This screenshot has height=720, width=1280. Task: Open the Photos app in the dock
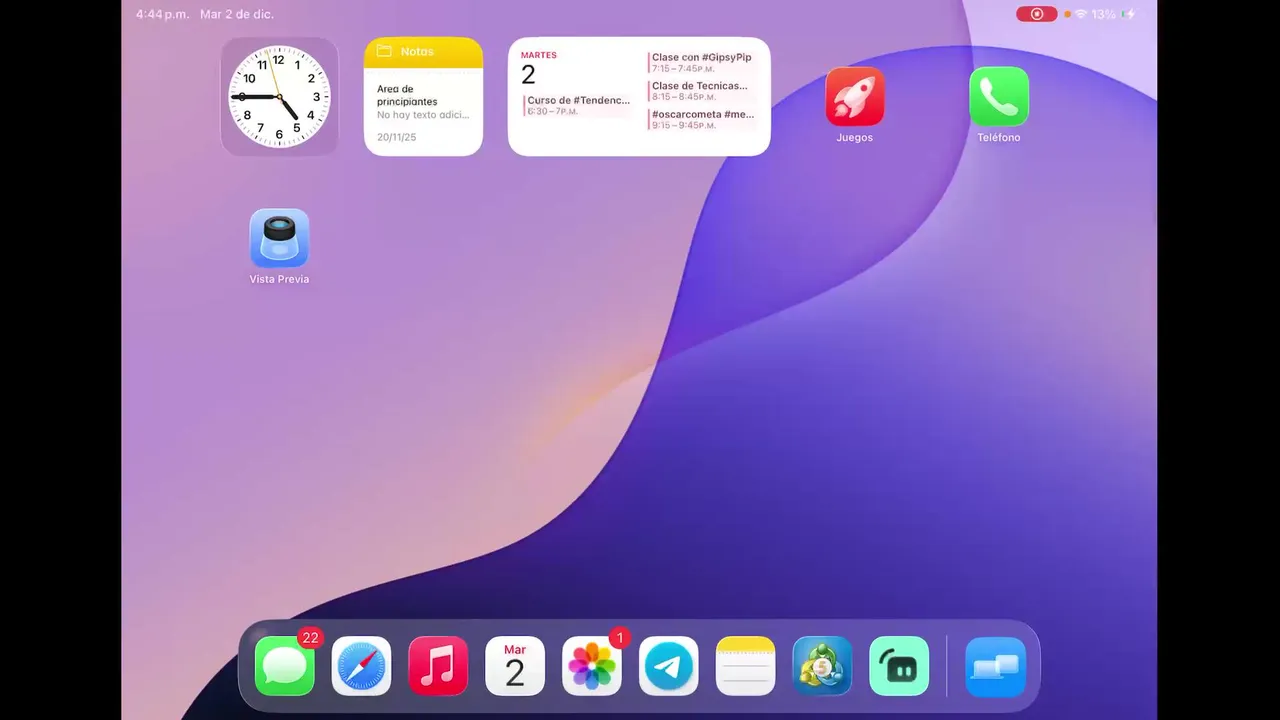coord(592,666)
